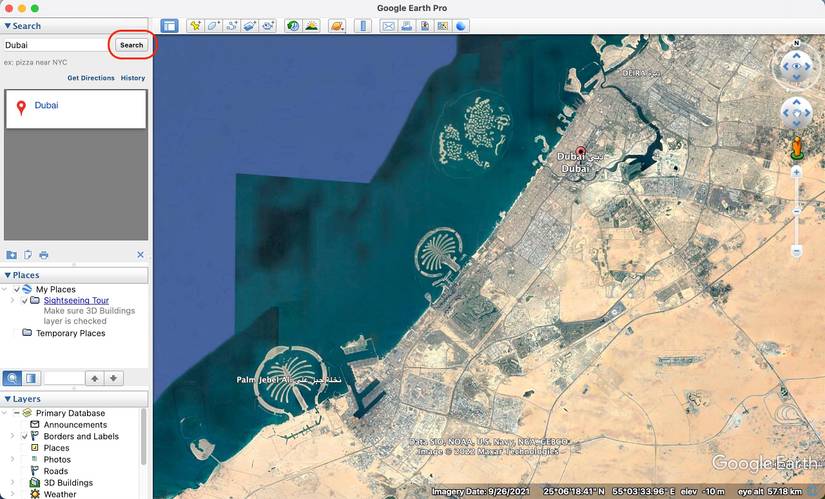Show historical imagery with the clock icon

click(293, 26)
